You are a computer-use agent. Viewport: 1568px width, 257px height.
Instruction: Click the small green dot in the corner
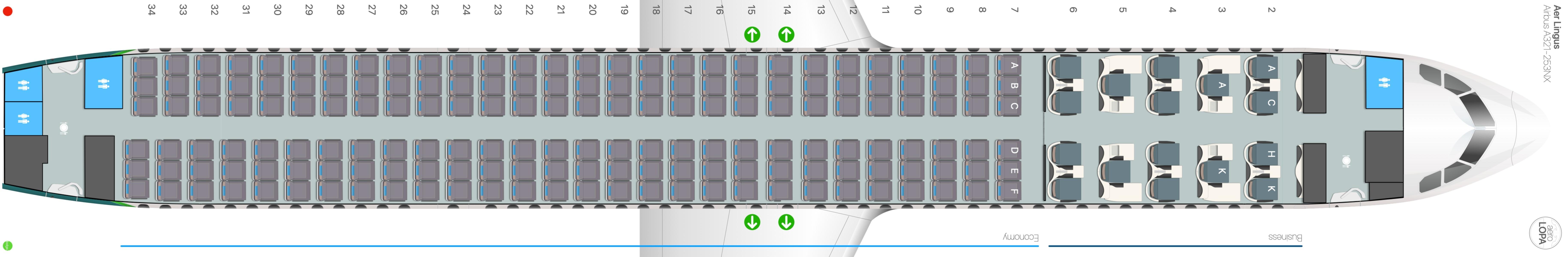(x=7, y=246)
